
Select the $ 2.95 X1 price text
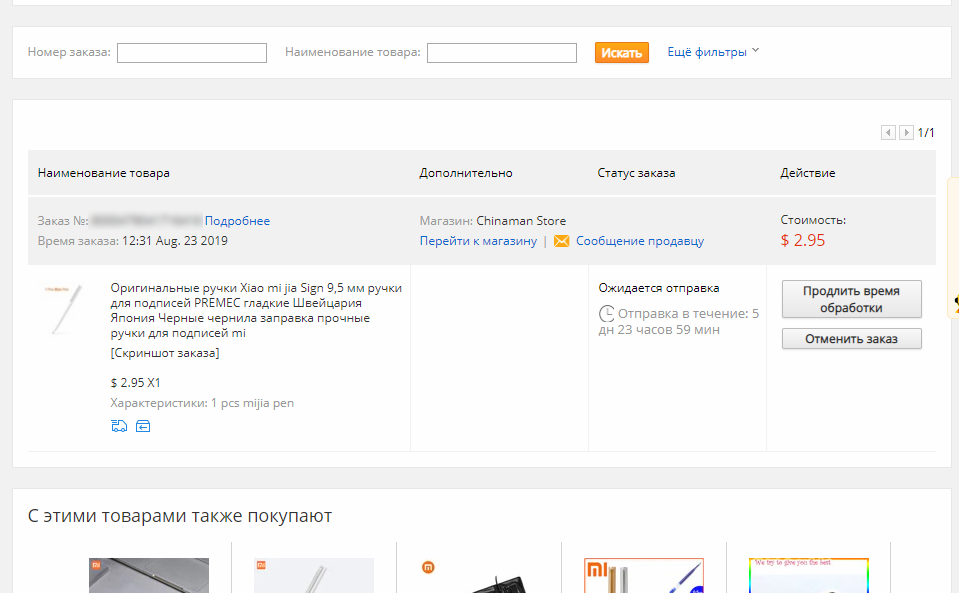(x=135, y=383)
